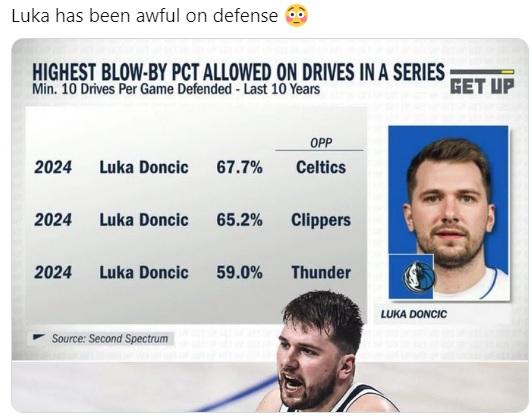The height and width of the screenshot is (418, 532).
Task: Click Luka Doncic's headshot portrait
Action: tap(449, 213)
